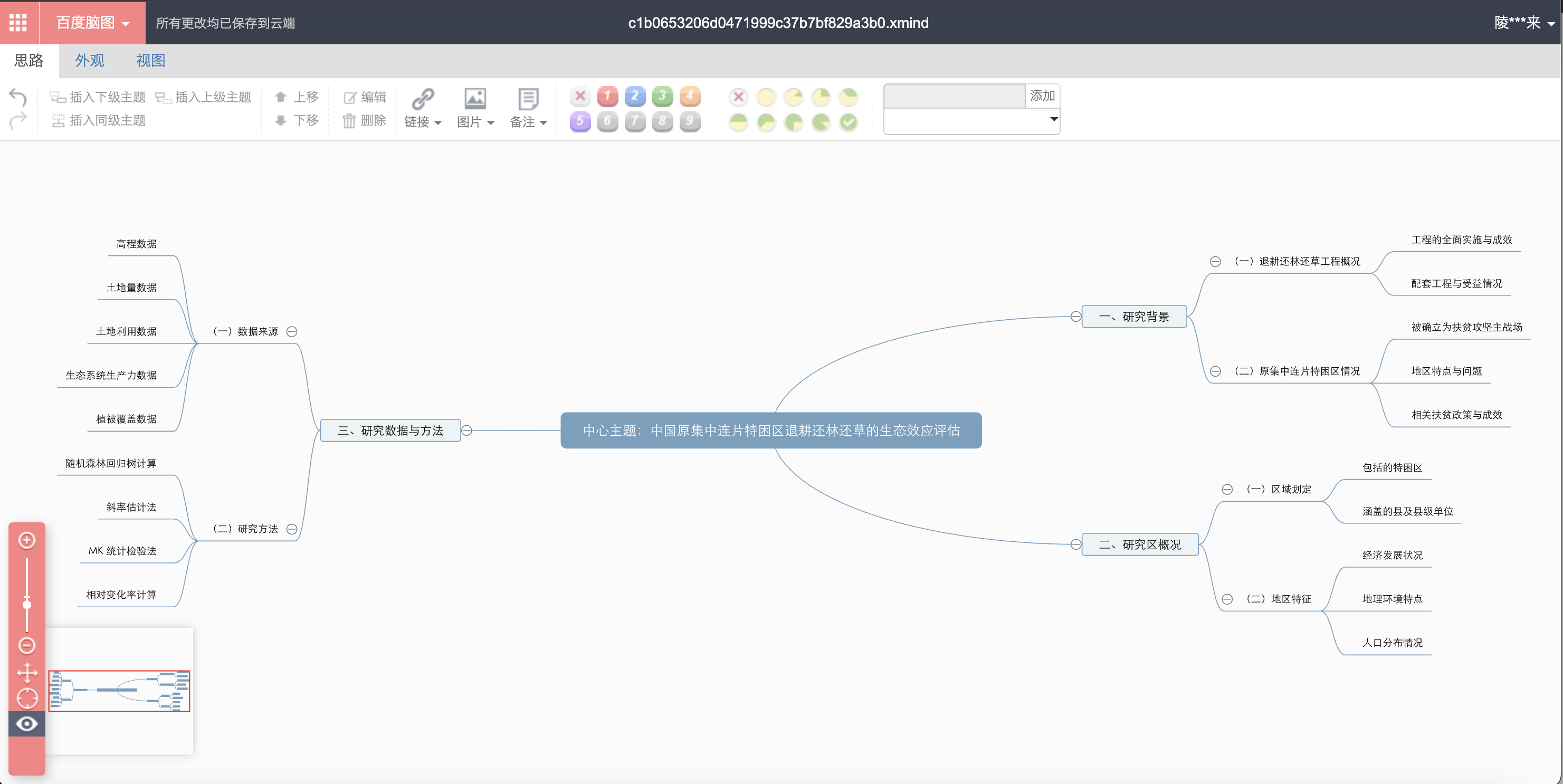Collapse (二) 研究方法 node
This screenshot has width=1563, height=784.
click(292, 529)
